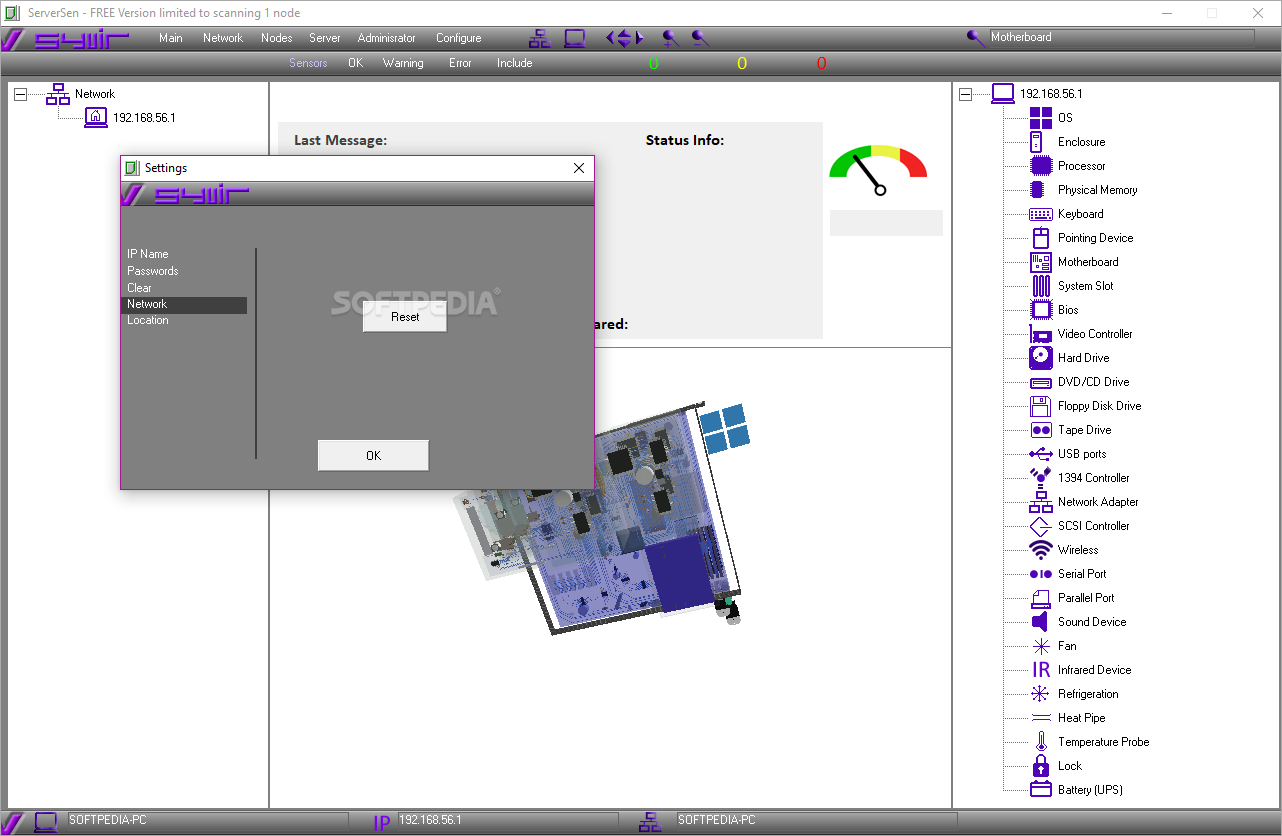Click the Reset button in Settings
This screenshot has width=1282, height=836.
click(405, 316)
